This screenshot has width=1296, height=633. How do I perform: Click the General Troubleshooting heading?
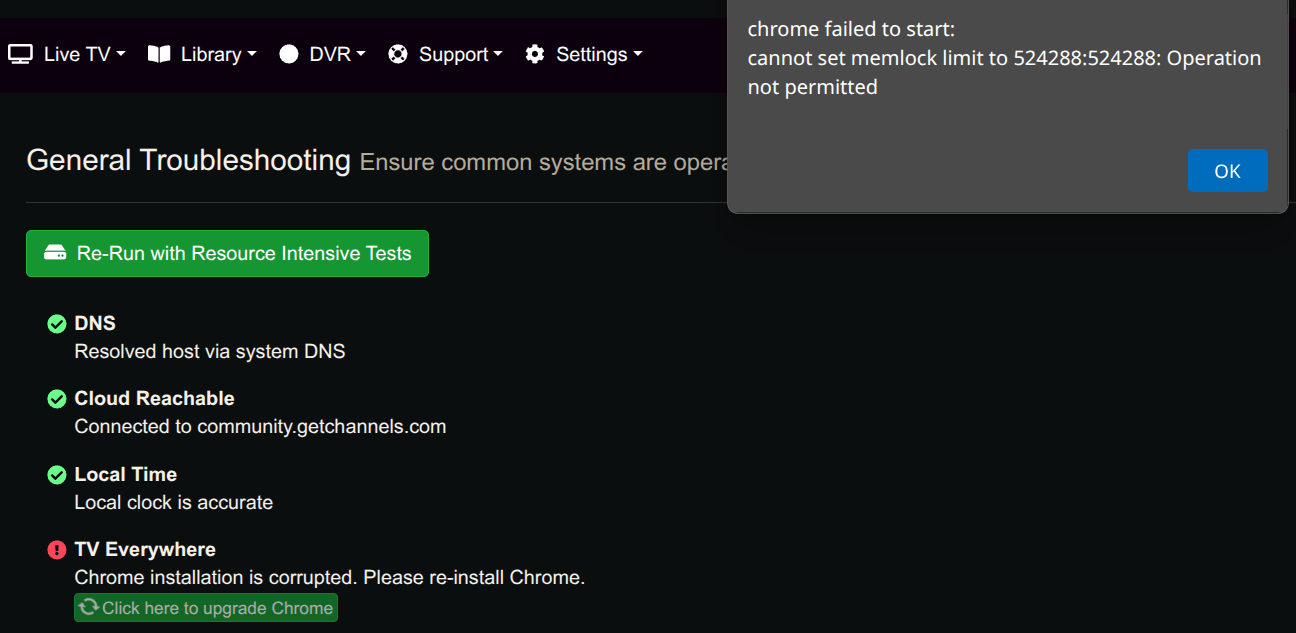[188, 160]
